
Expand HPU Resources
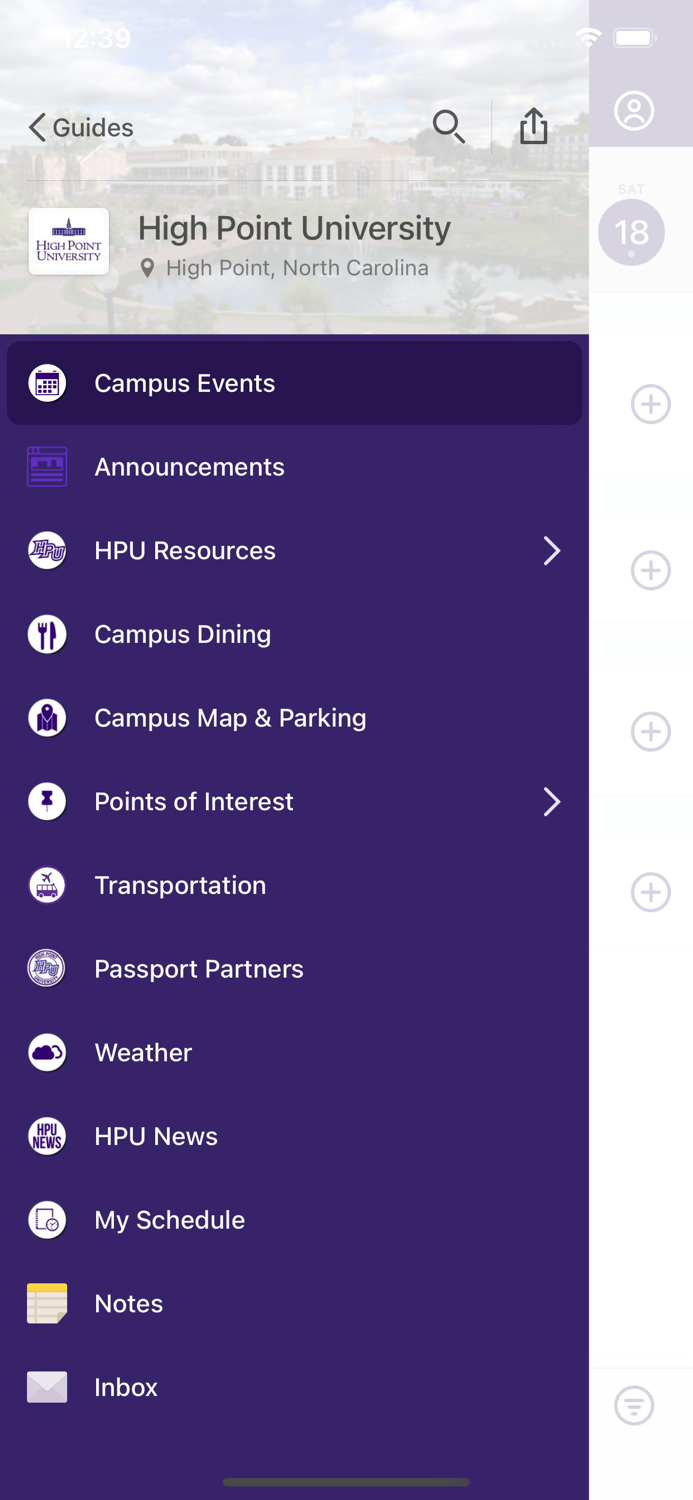[551, 550]
